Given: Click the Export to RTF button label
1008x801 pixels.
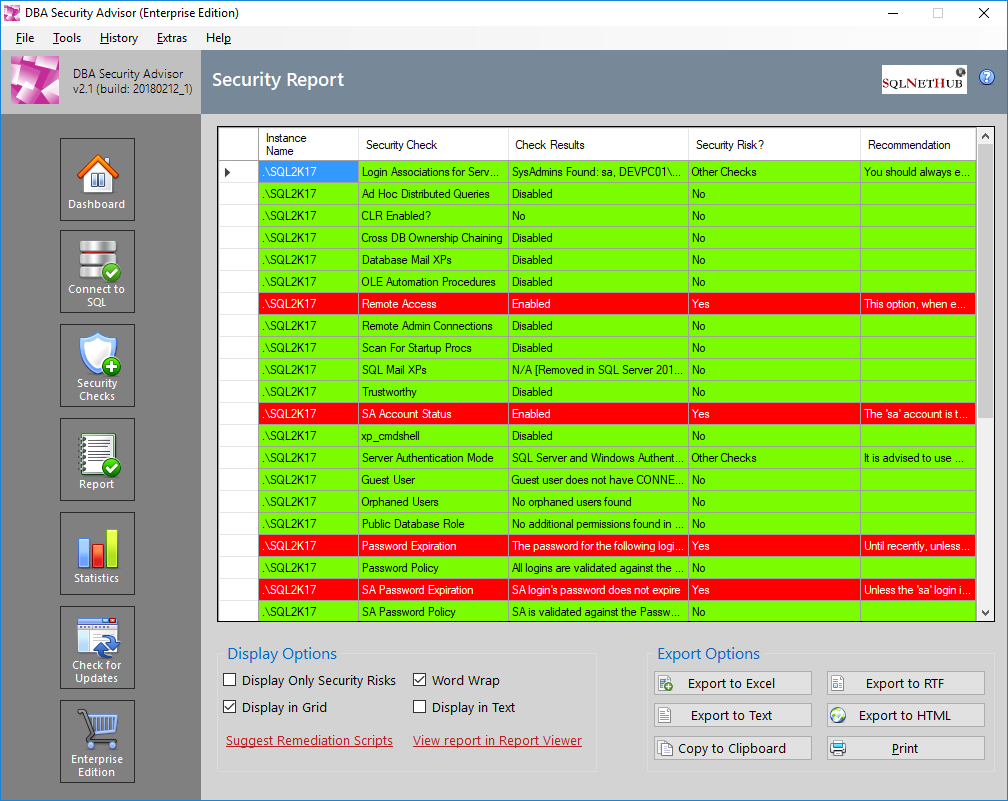Looking at the screenshot, I should [905, 683].
